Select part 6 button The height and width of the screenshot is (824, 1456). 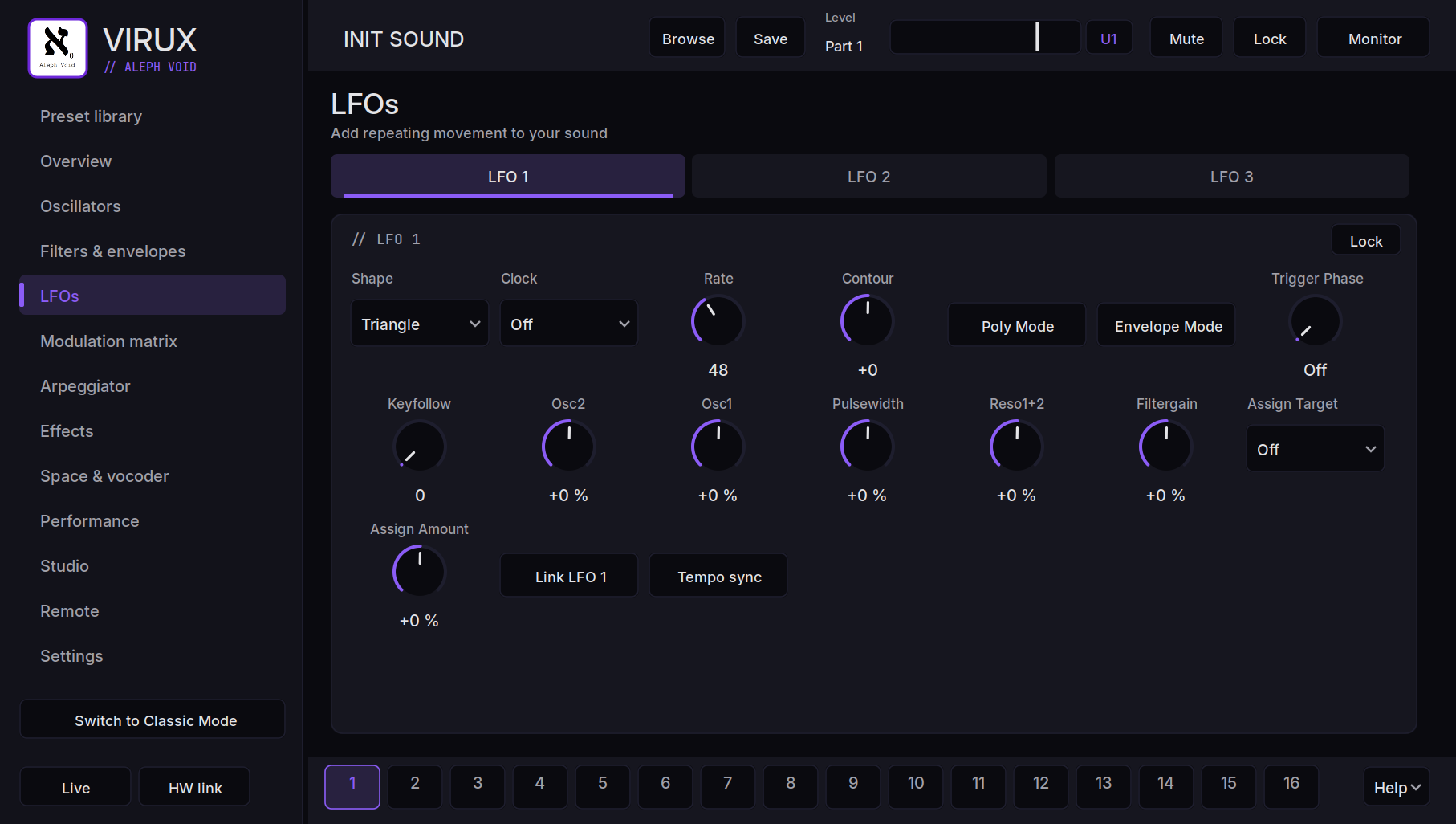(665, 786)
